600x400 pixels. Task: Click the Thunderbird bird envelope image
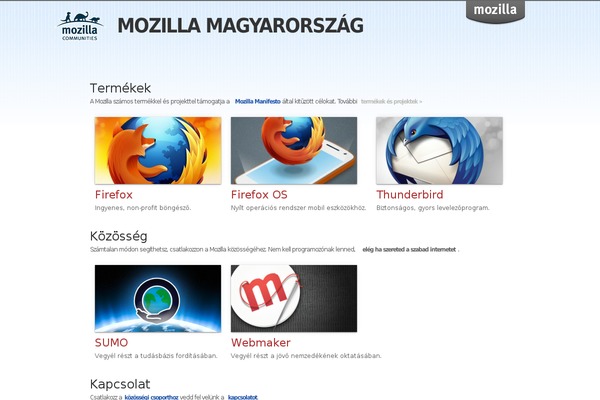pyautogui.click(x=439, y=150)
